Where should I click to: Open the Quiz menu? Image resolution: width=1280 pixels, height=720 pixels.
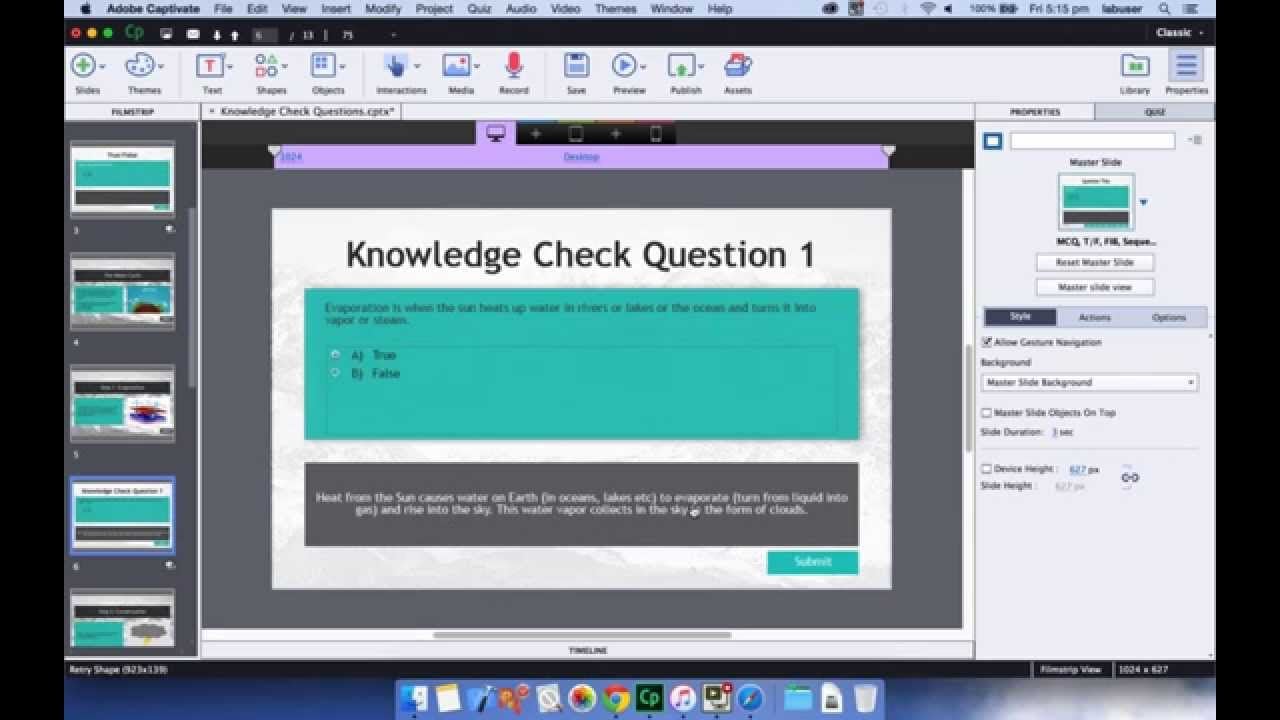click(x=479, y=9)
